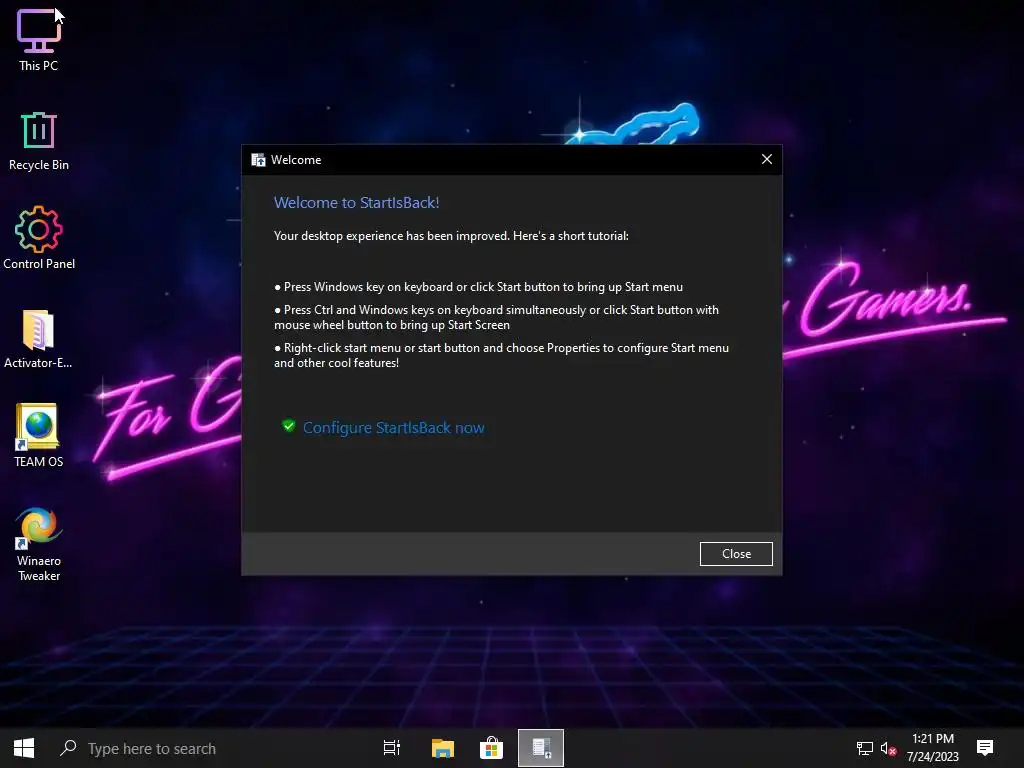Select the TEAM OS shortcut icon

tap(37, 426)
